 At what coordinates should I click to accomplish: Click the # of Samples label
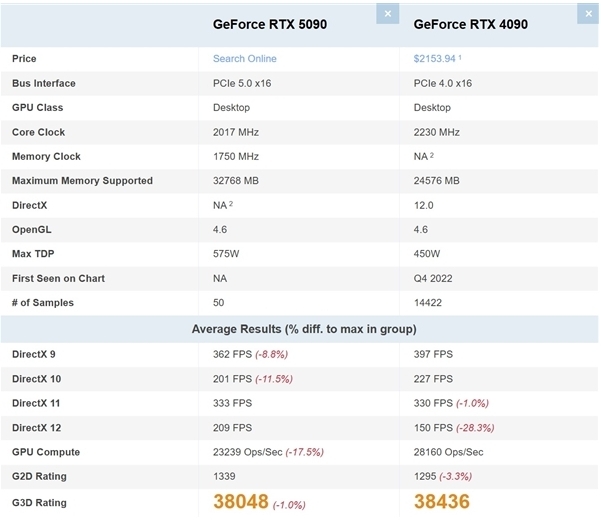(43, 302)
